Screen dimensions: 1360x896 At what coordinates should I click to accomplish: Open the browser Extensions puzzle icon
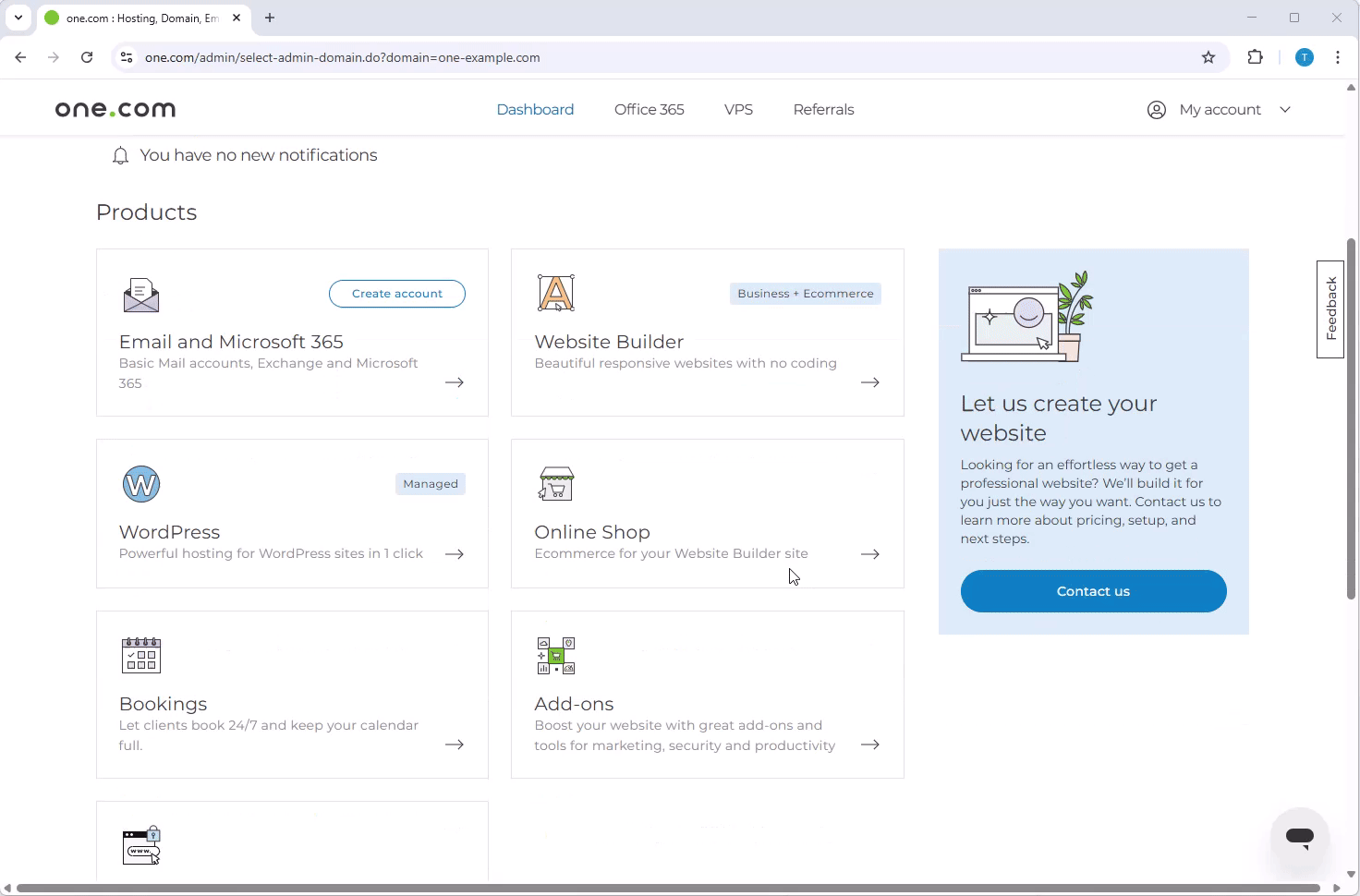[x=1255, y=57]
